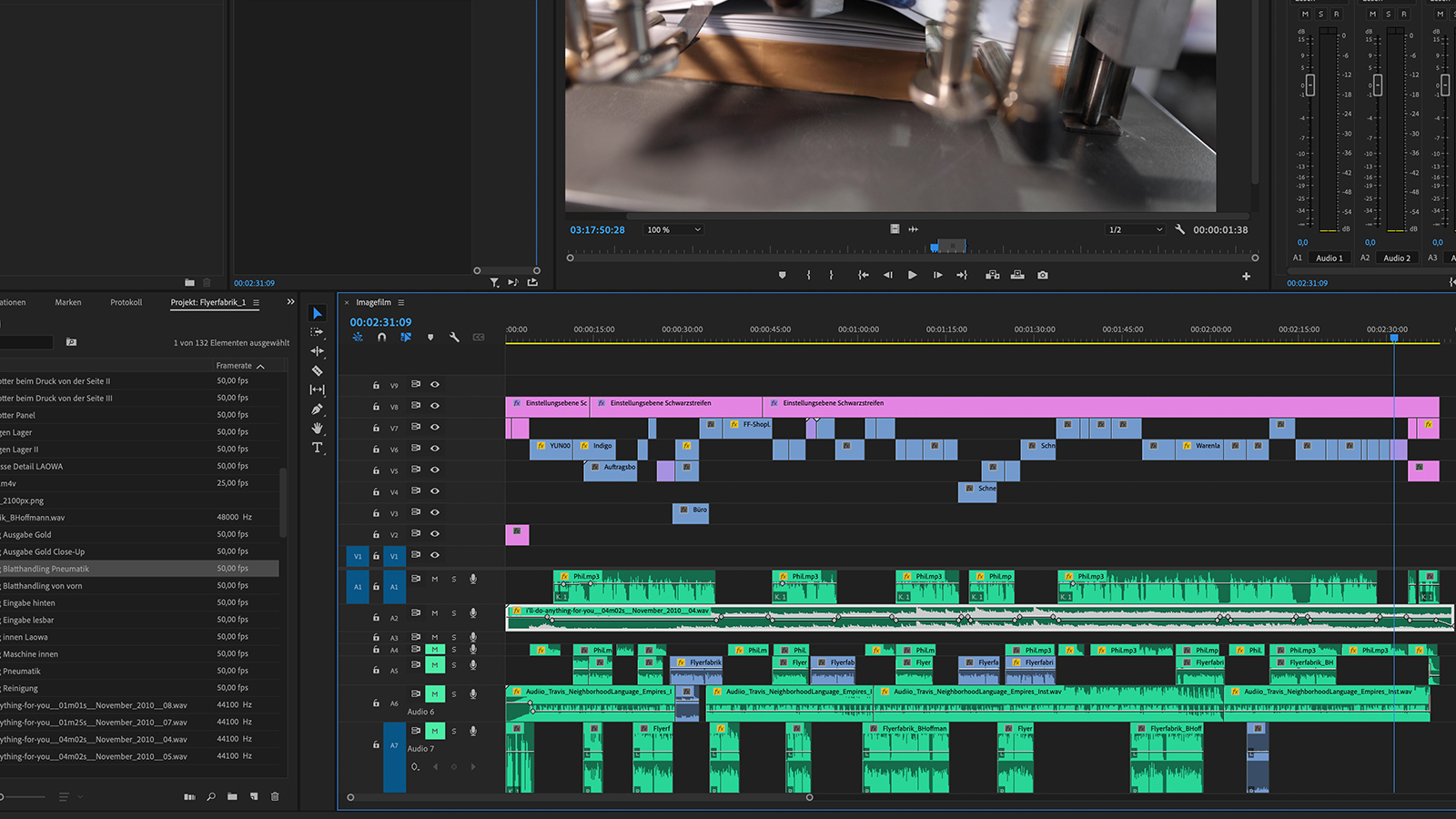This screenshot has height=819, width=1456.
Task: Open timeline display settings wrench
Action: click(454, 337)
